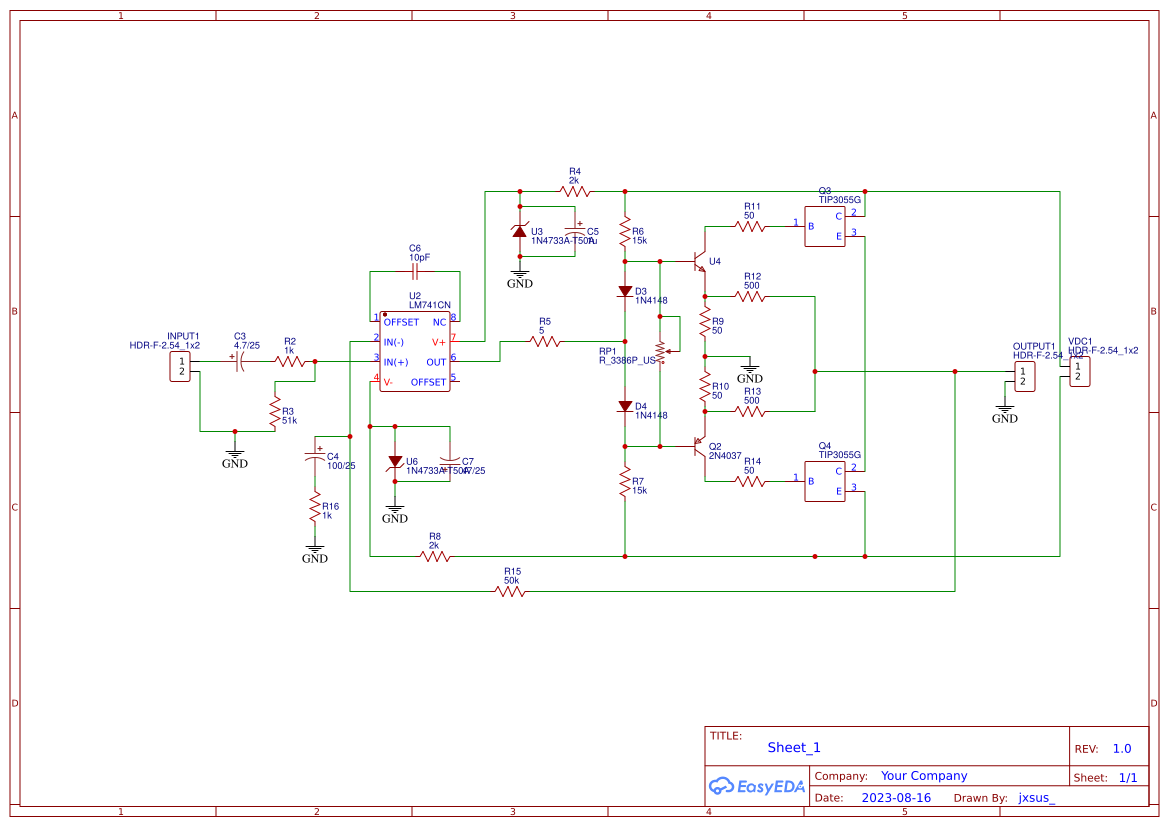Select the IN(-) pin label
Image resolution: width=1169 pixels, height=827 pixels.
[x=394, y=342]
